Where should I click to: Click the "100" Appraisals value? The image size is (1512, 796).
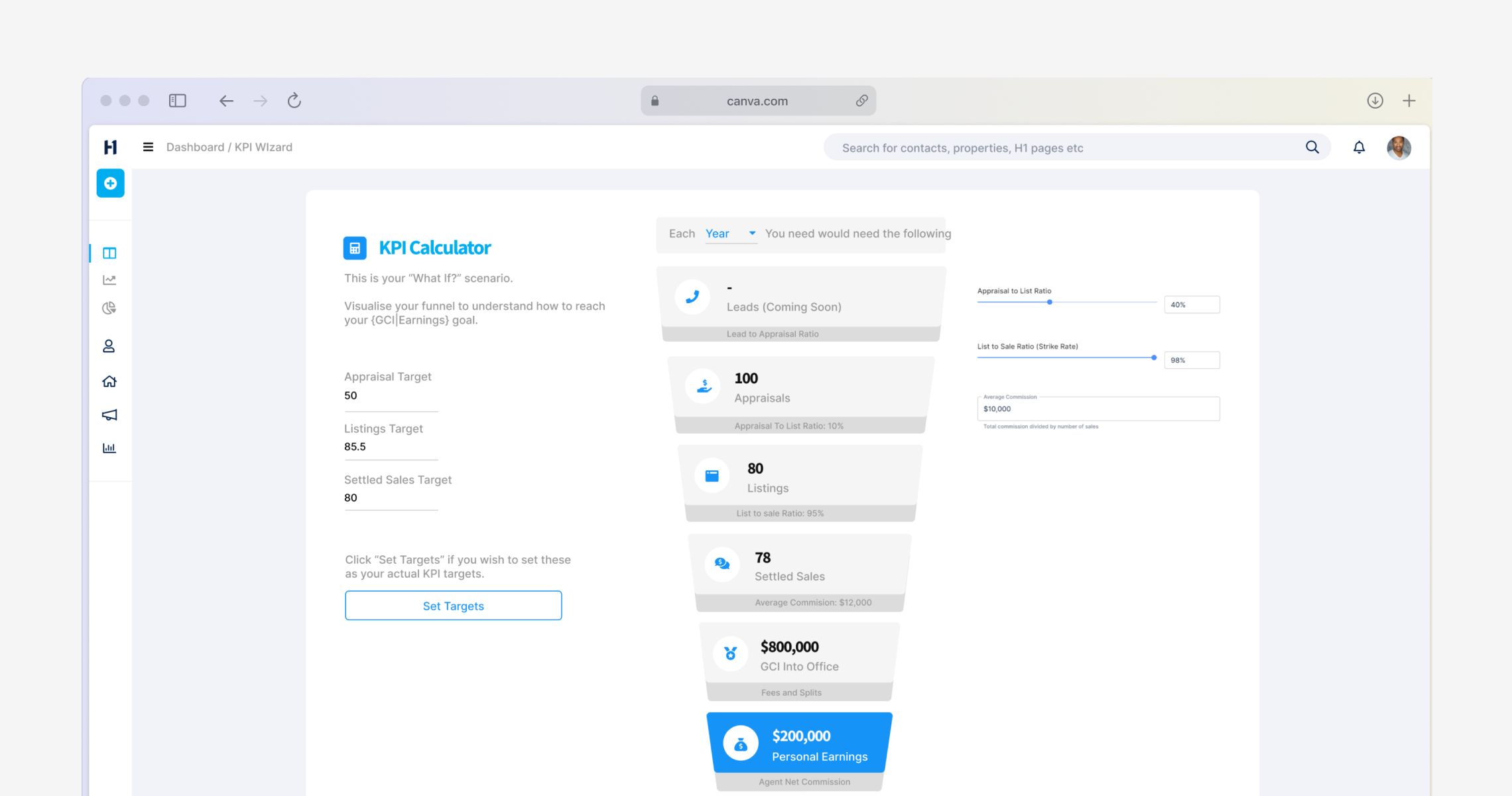746,378
